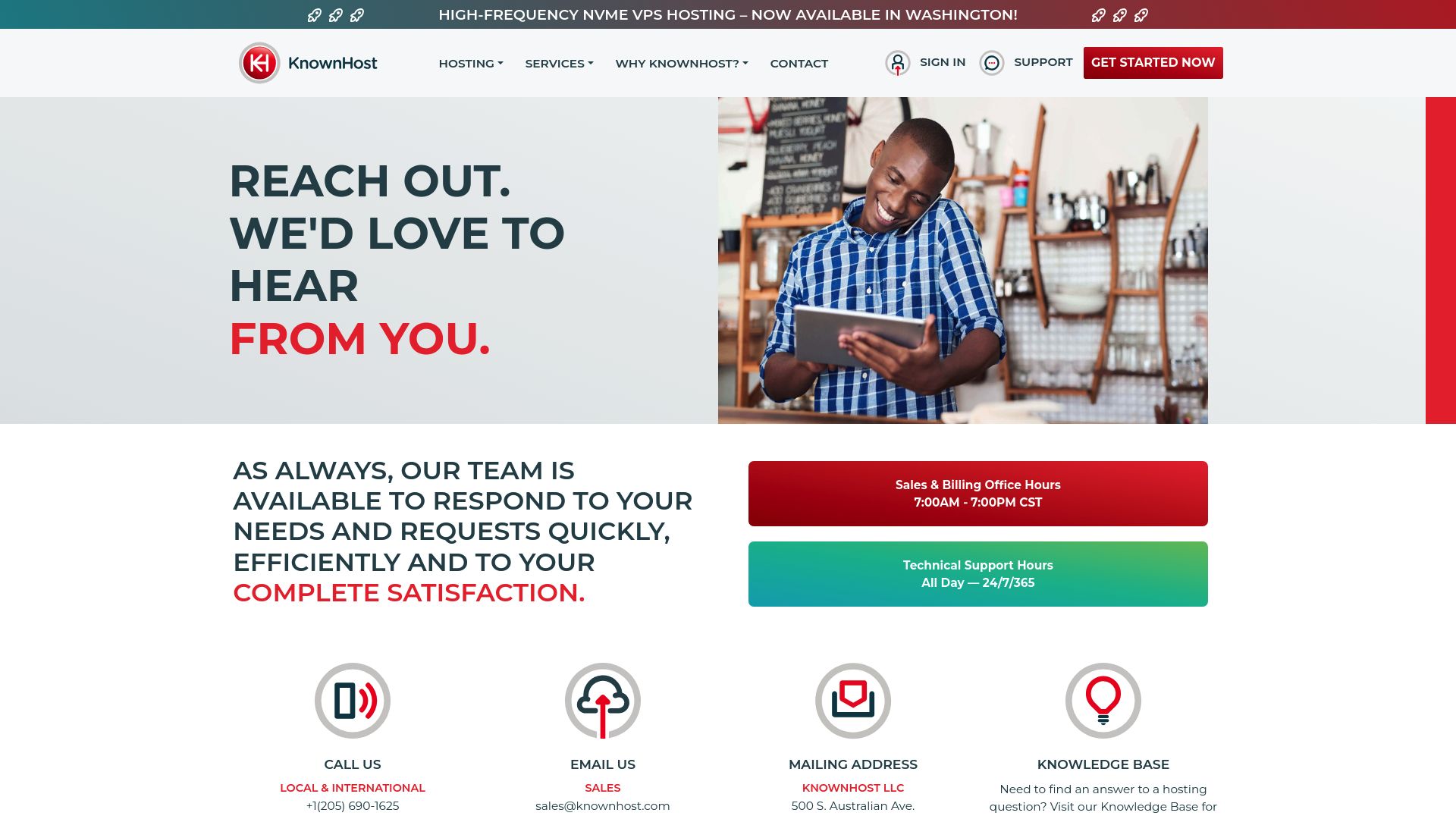This screenshot has height=819, width=1456.
Task: Open the CONTACT menu item
Action: tap(799, 63)
